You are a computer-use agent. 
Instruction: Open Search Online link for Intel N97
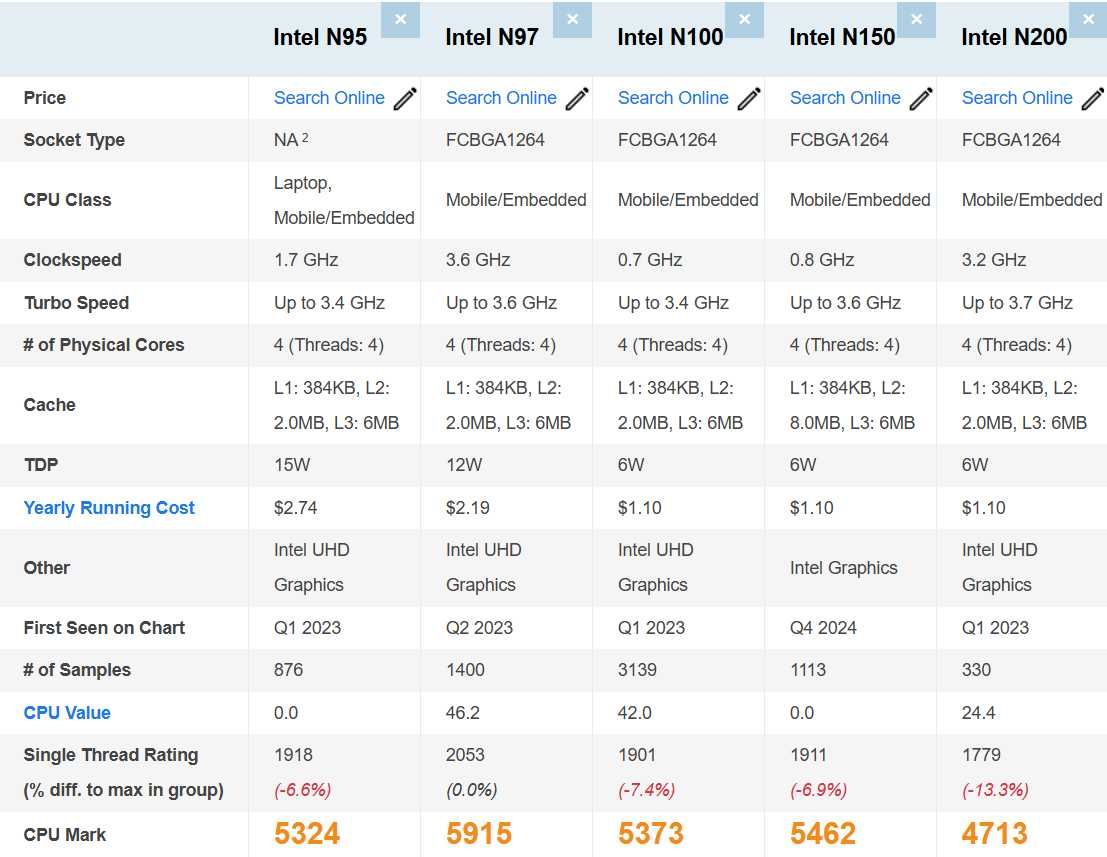(x=501, y=98)
